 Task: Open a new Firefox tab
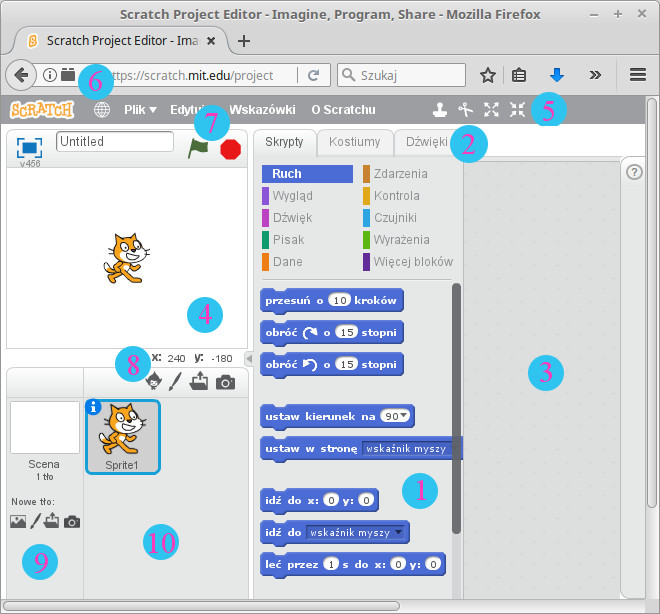[244, 41]
